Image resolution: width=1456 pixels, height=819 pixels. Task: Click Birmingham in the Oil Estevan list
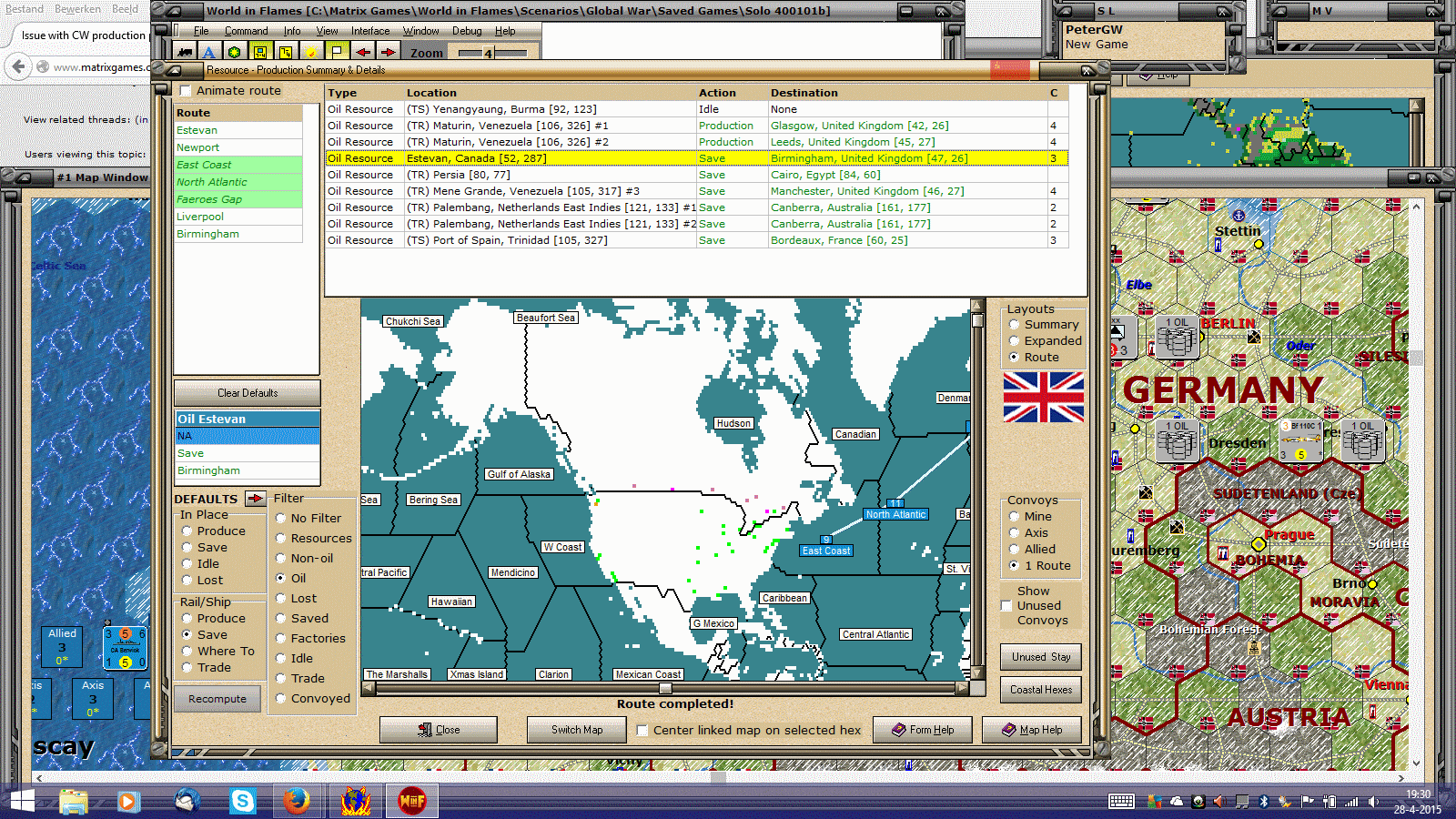[248, 470]
